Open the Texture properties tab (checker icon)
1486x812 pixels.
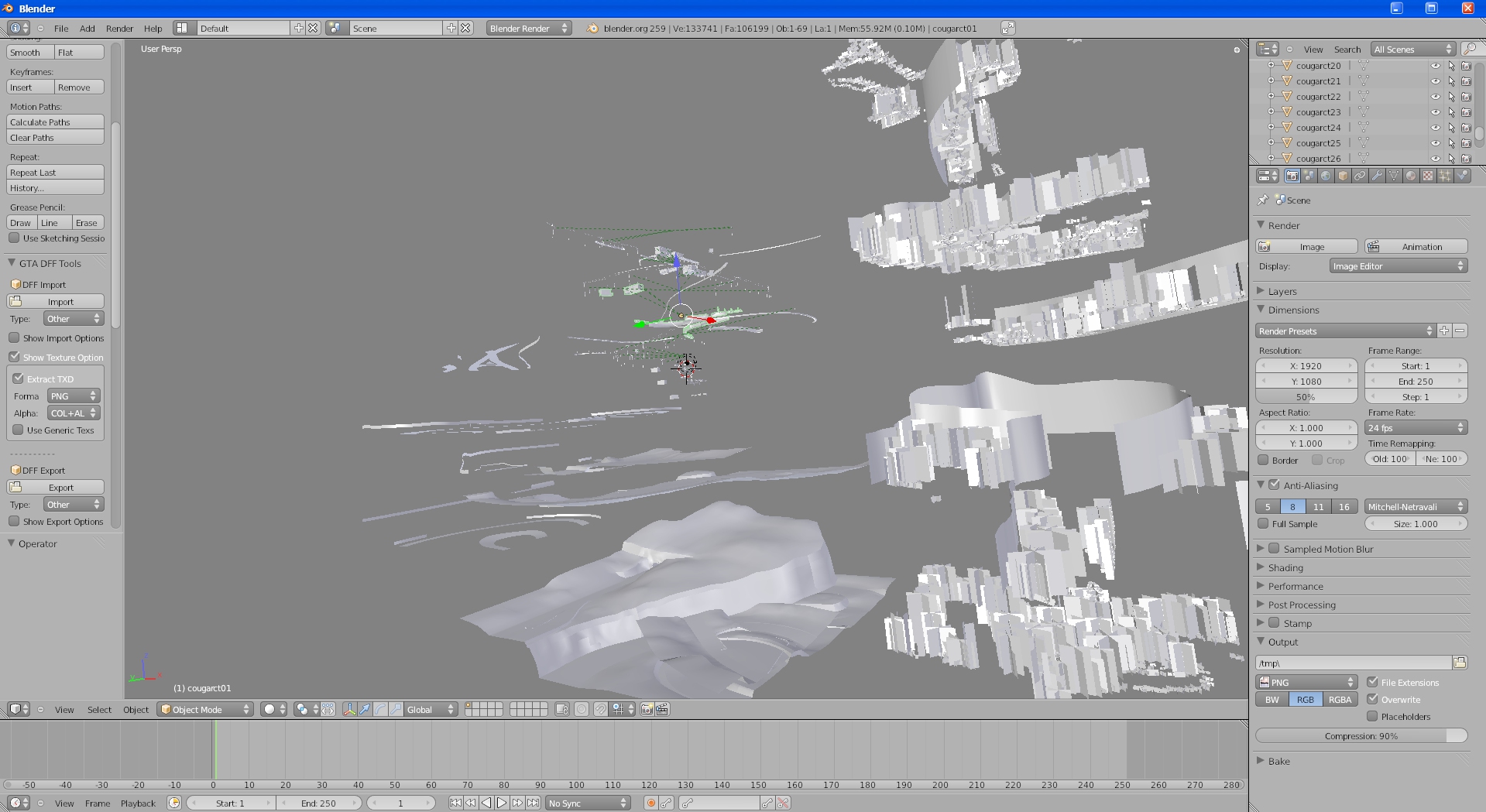tap(1428, 176)
